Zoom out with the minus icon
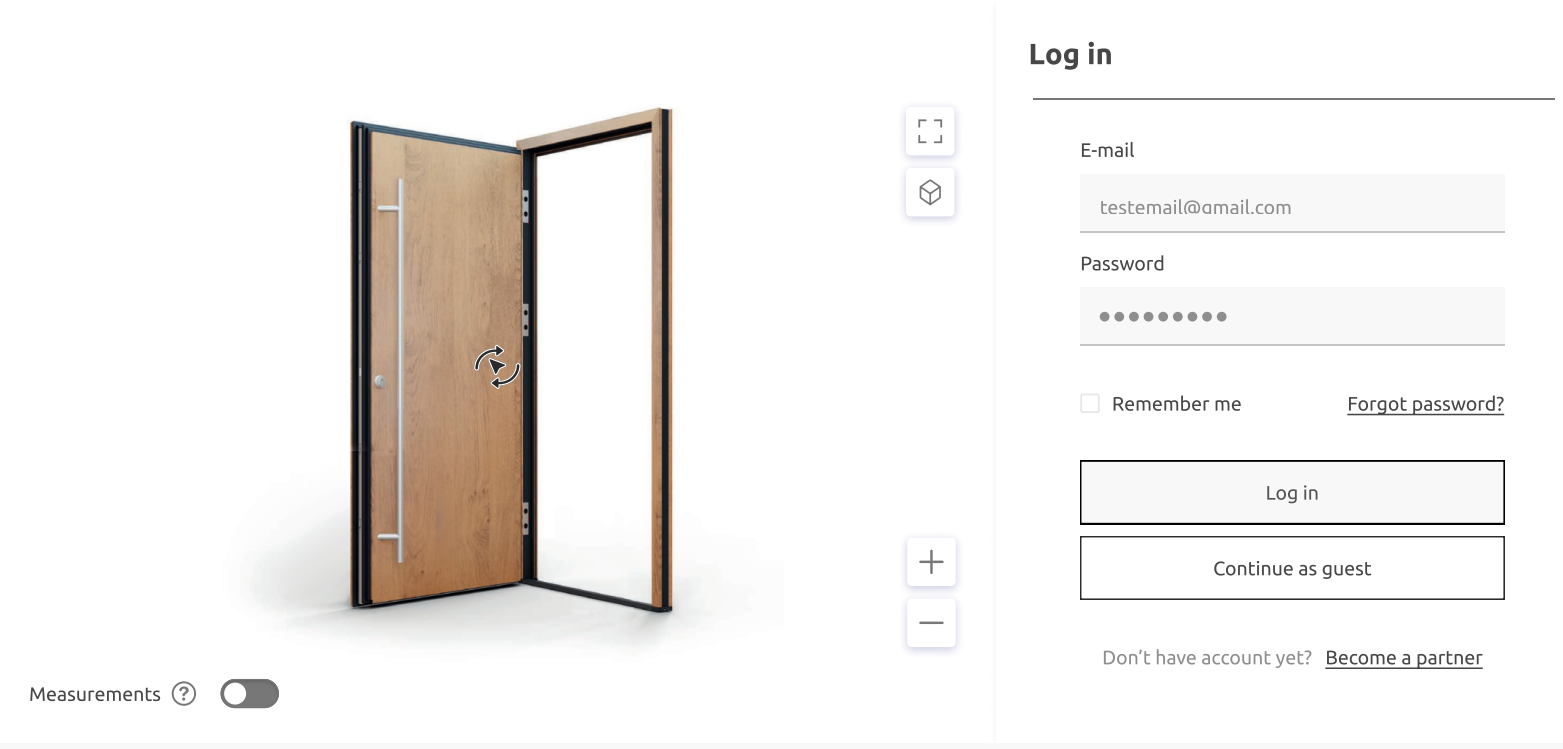 (x=931, y=623)
